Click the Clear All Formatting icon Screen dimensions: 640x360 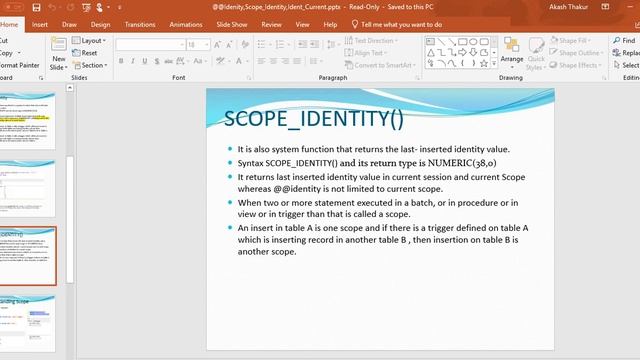click(245, 44)
